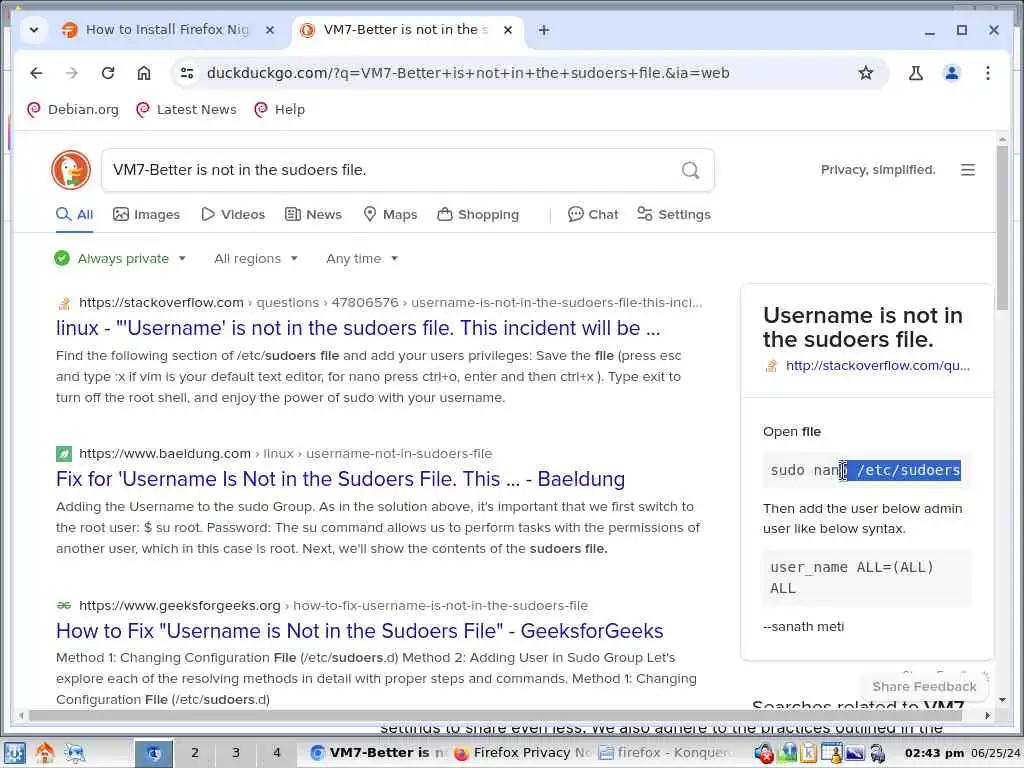Switch to virtual desktop 3
1024x768 pixels.
point(236,753)
